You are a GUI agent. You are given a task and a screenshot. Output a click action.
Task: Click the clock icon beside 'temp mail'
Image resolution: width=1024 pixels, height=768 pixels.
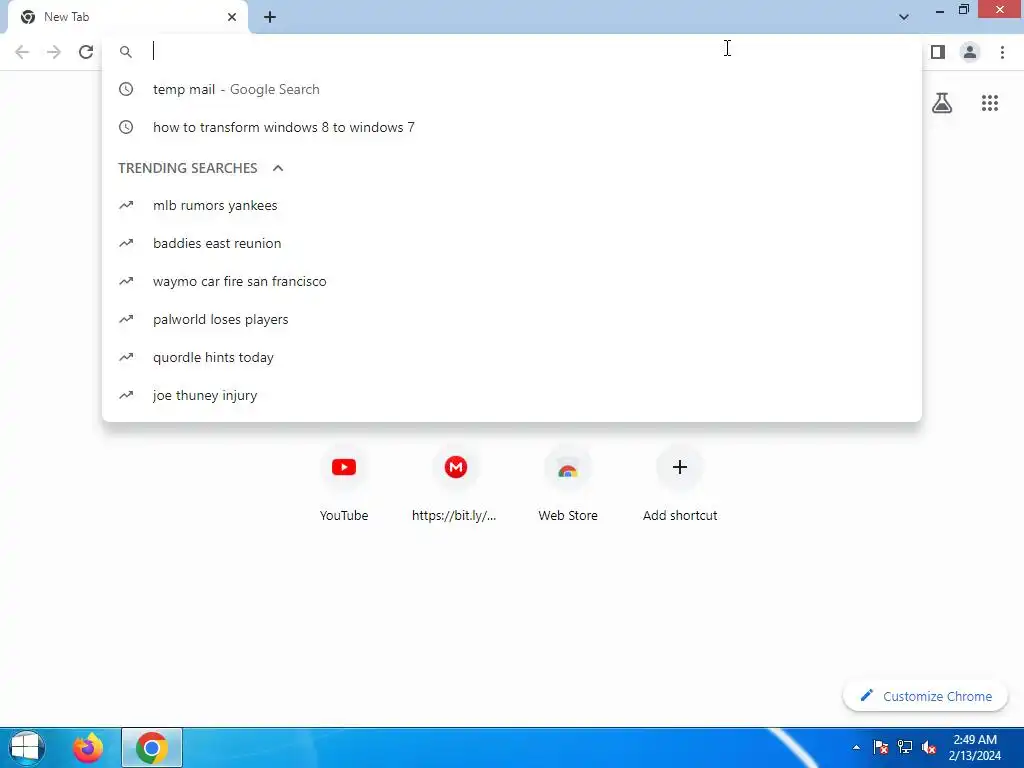click(126, 89)
